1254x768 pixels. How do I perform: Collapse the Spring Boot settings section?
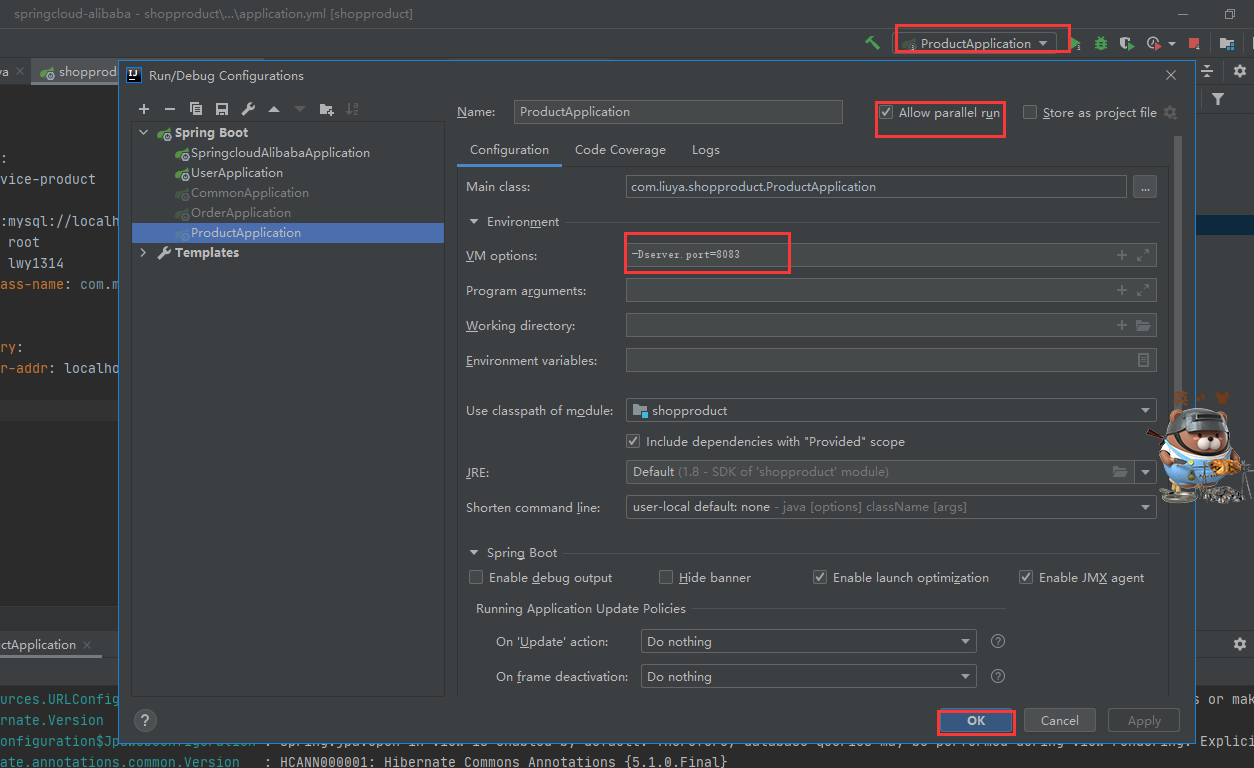click(x=473, y=553)
